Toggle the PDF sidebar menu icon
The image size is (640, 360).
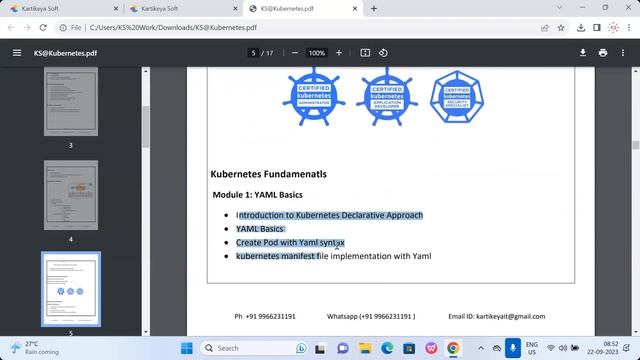[x=17, y=53]
